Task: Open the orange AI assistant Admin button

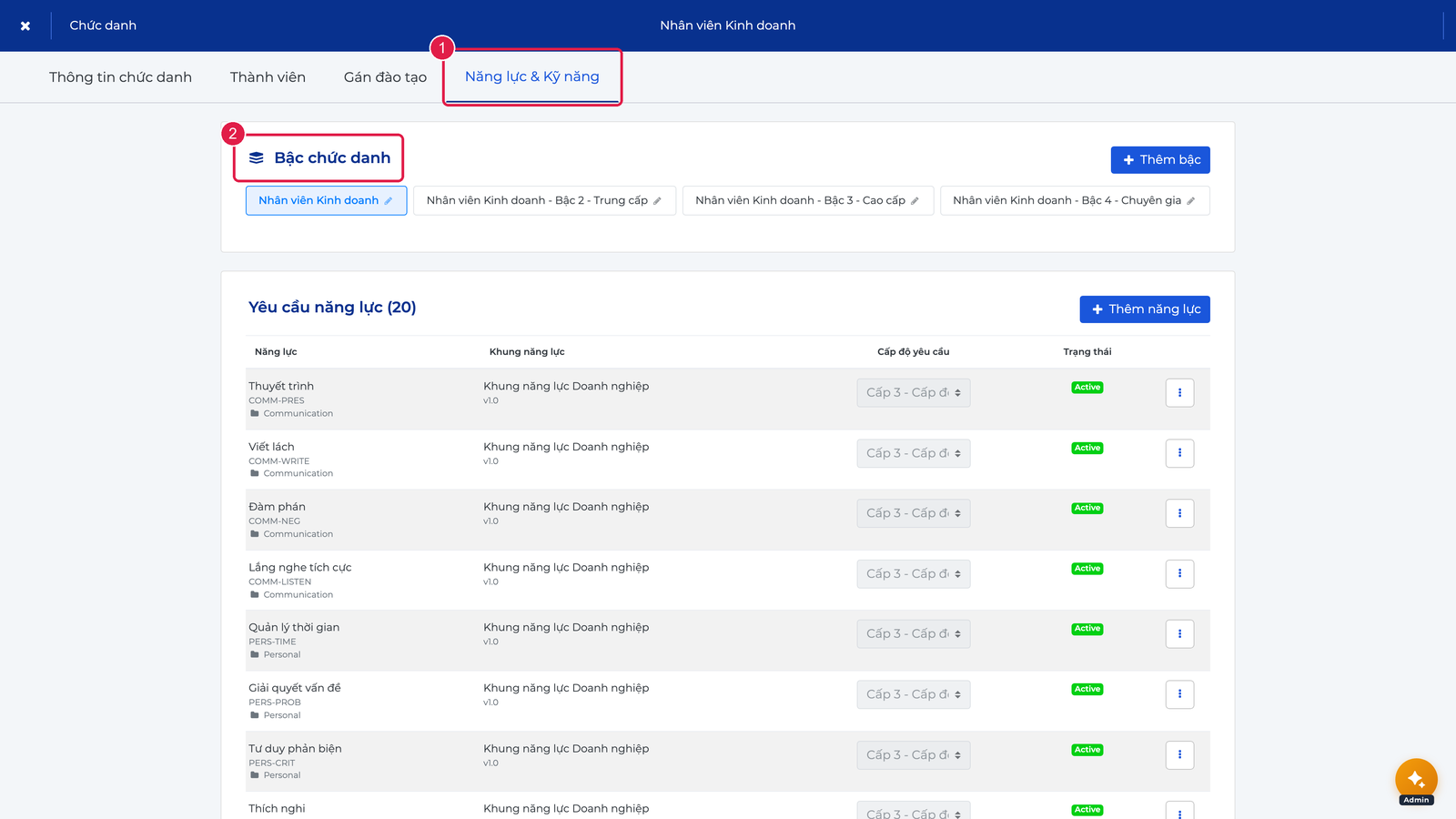Action: click(1416, 780)
